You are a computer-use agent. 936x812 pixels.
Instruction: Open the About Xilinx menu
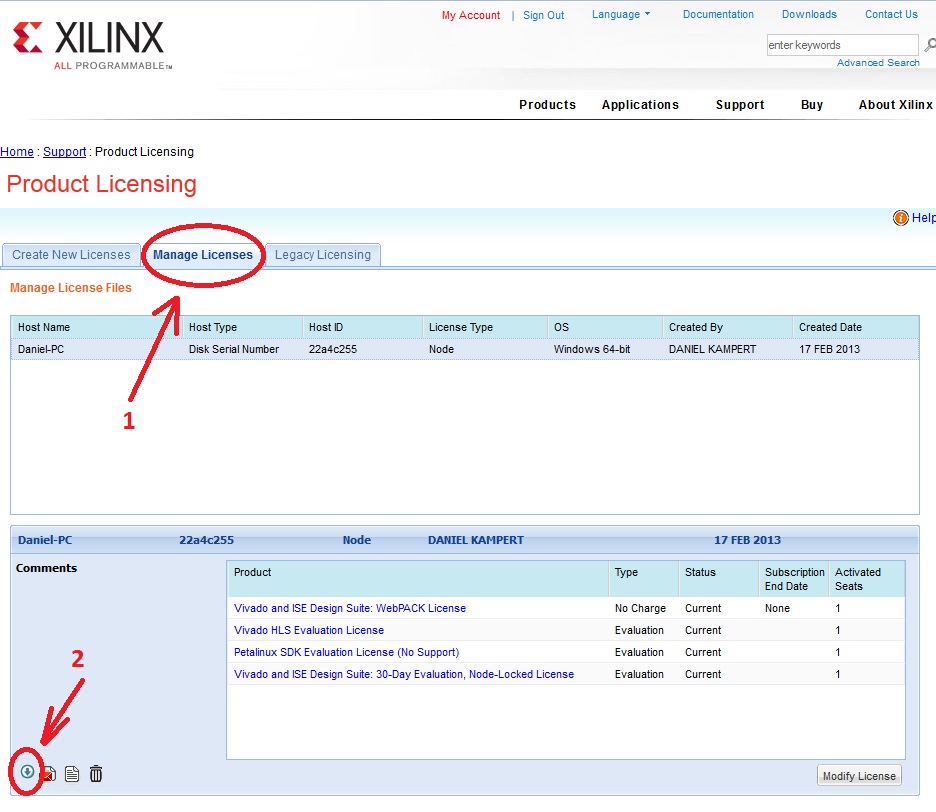(x=895, y=104)
